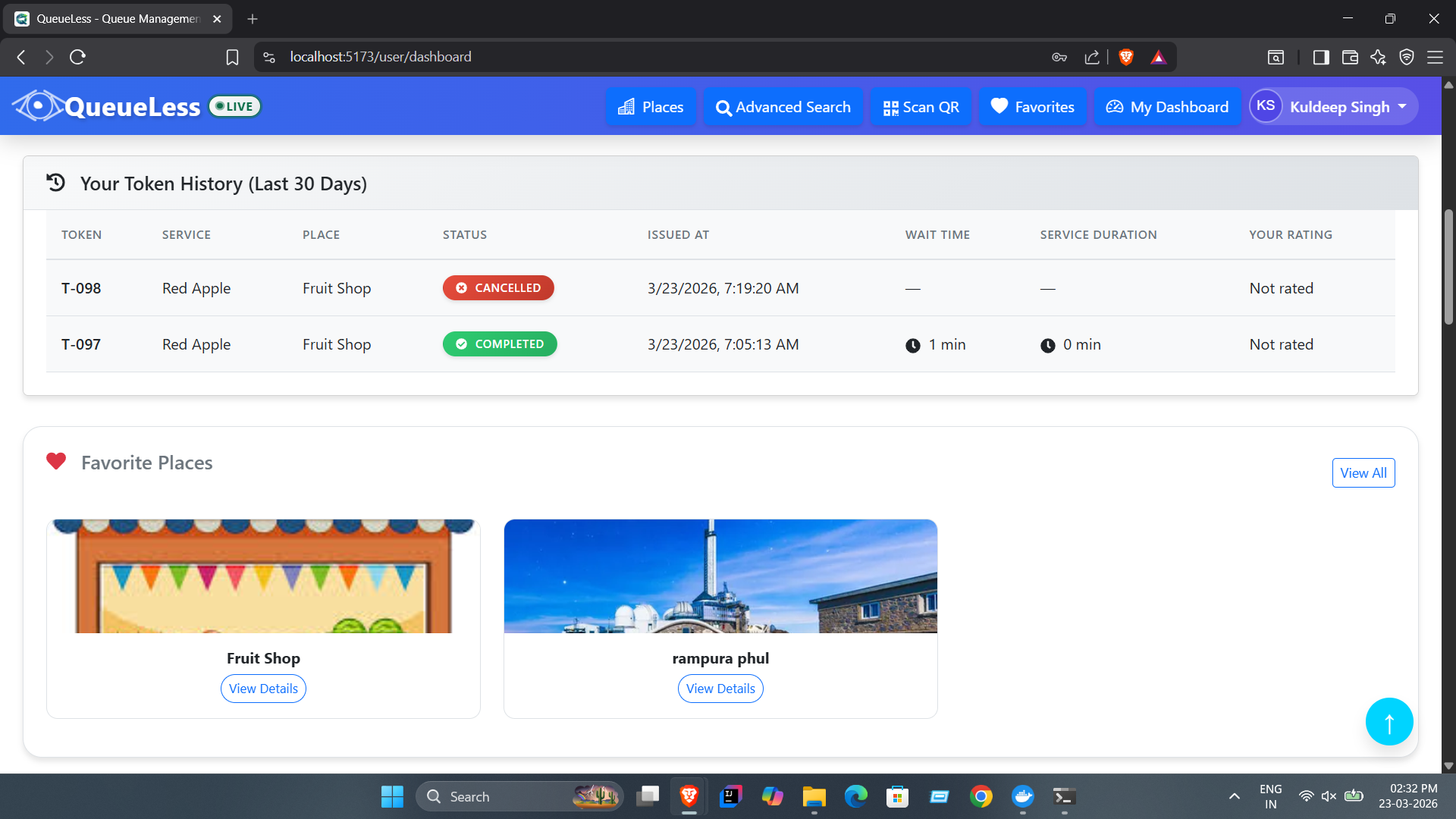This screenshot has height=819, width=1456.
Task: Open the Fruit Shop thumbnail image
Action: coord(263,576)
